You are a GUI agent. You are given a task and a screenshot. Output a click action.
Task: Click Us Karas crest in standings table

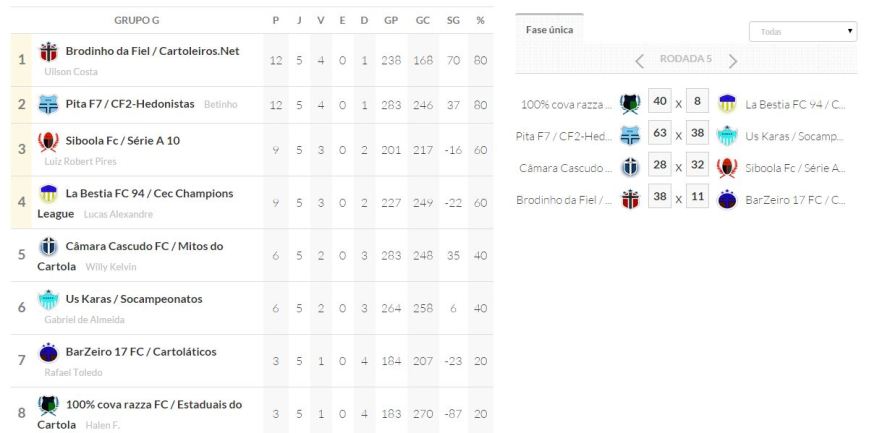(48, 299)
